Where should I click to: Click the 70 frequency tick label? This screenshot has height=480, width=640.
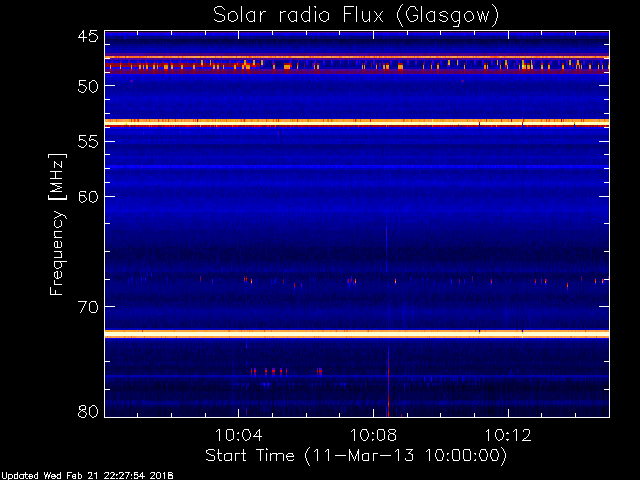pos(88,307)
